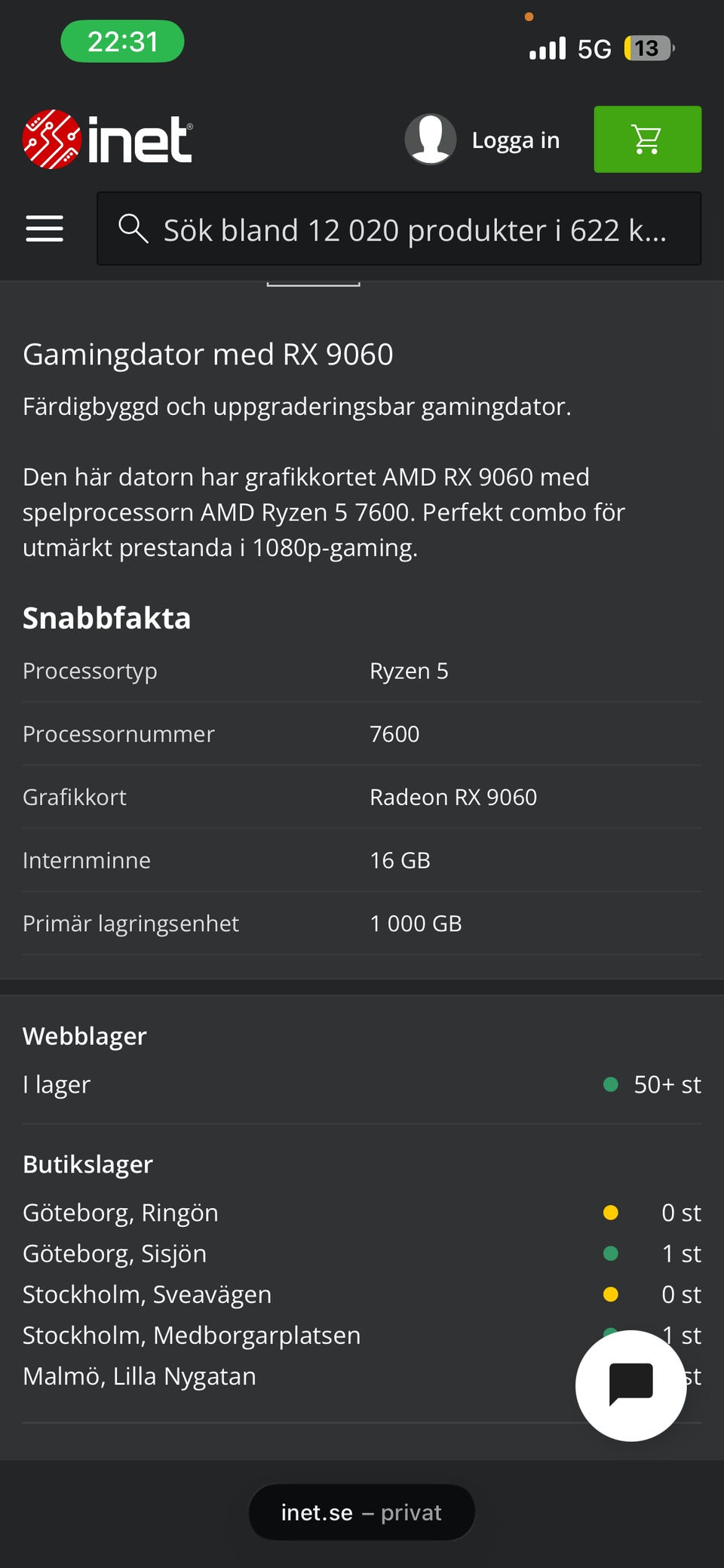Image resolution: width=724 pixels, height=1568 pixels.
Task: Select Stockholm, Sveavägen store row
Action: click(362, 1294)
